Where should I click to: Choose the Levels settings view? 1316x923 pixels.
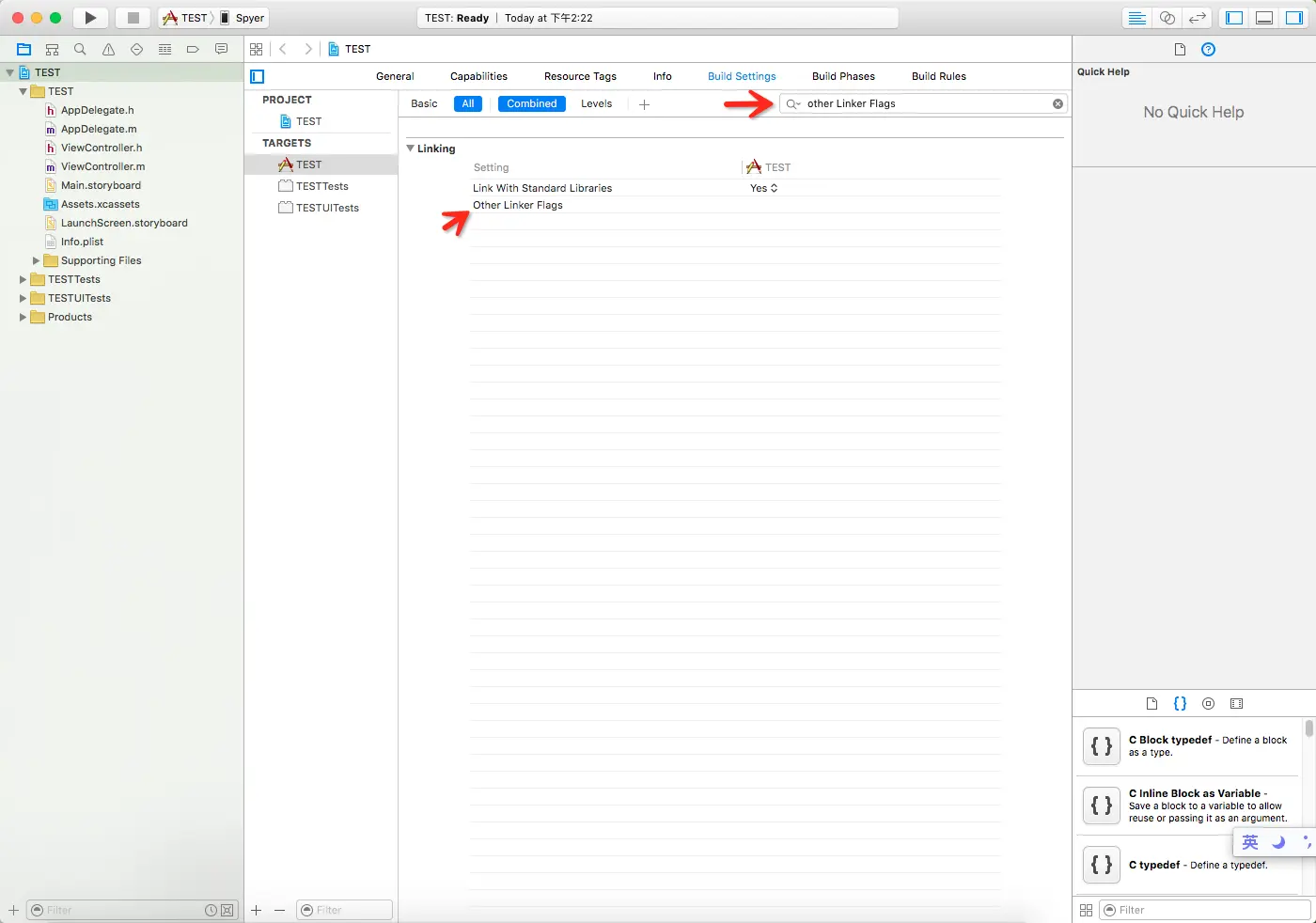tap(596, 103)
